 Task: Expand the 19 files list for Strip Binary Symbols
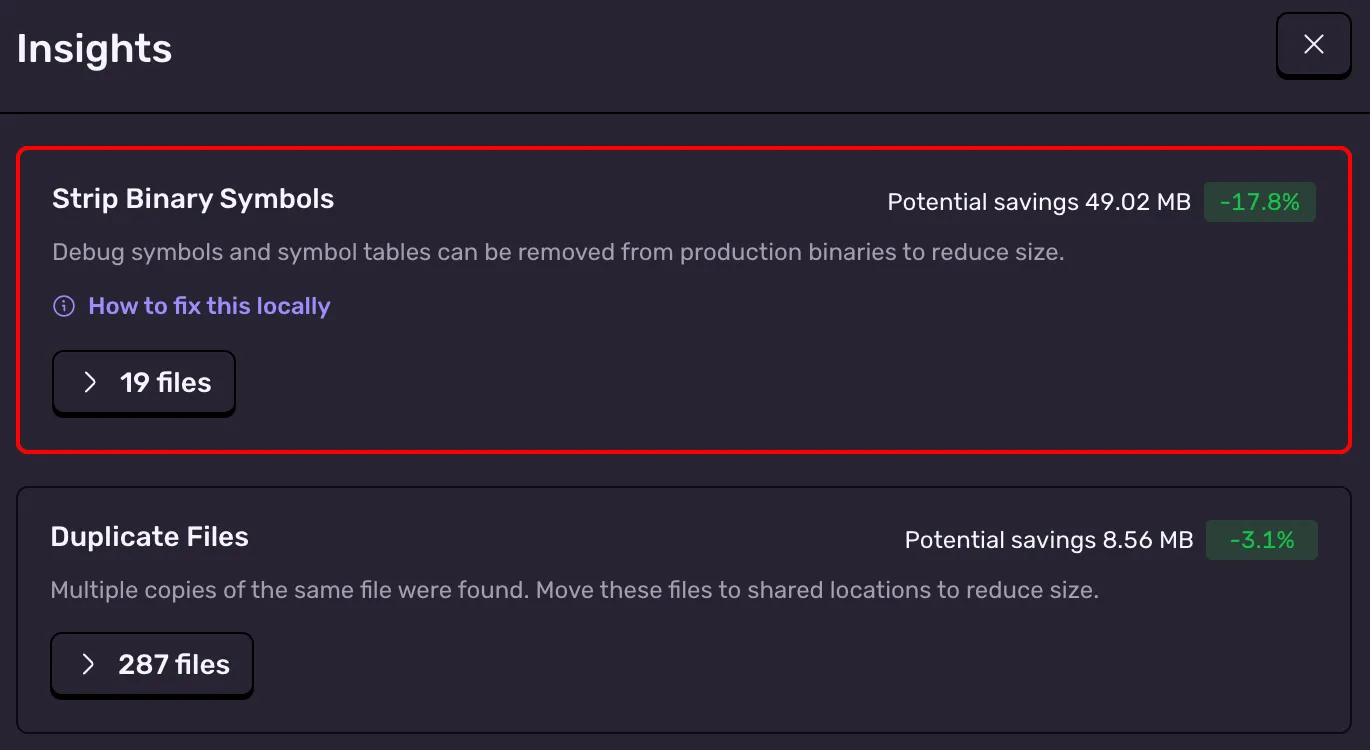pos(143,382)
